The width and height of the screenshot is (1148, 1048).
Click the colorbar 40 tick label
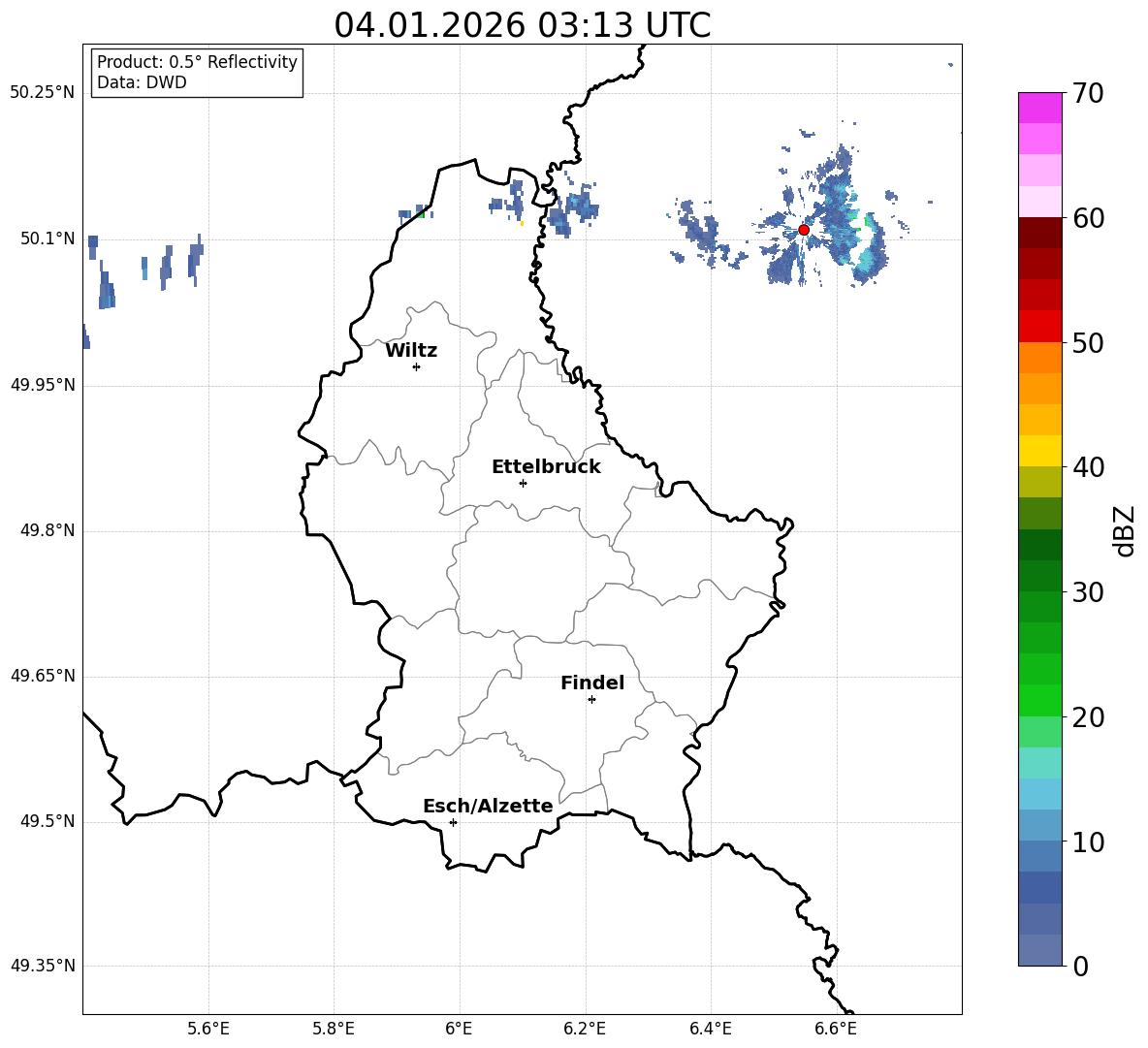tap(1088, 467)
